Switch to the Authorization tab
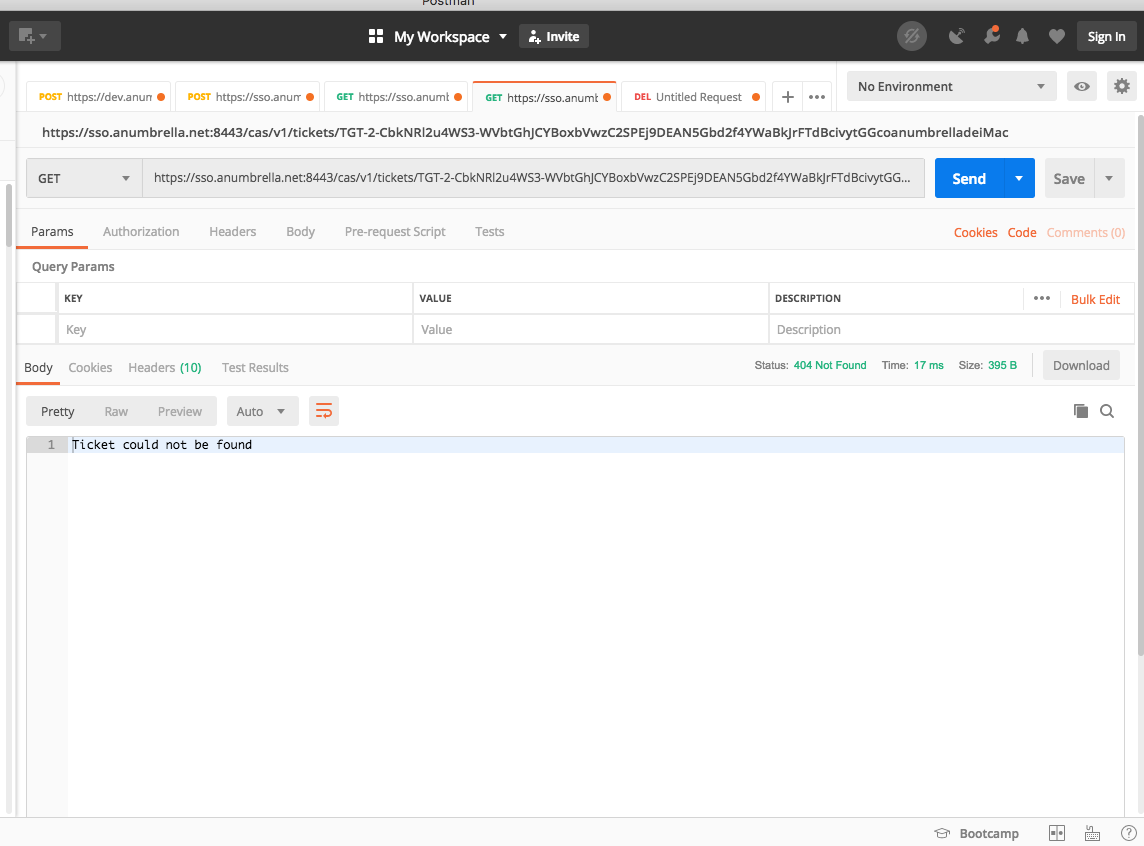Screen dimensions: 1144x846 [140, 231]
